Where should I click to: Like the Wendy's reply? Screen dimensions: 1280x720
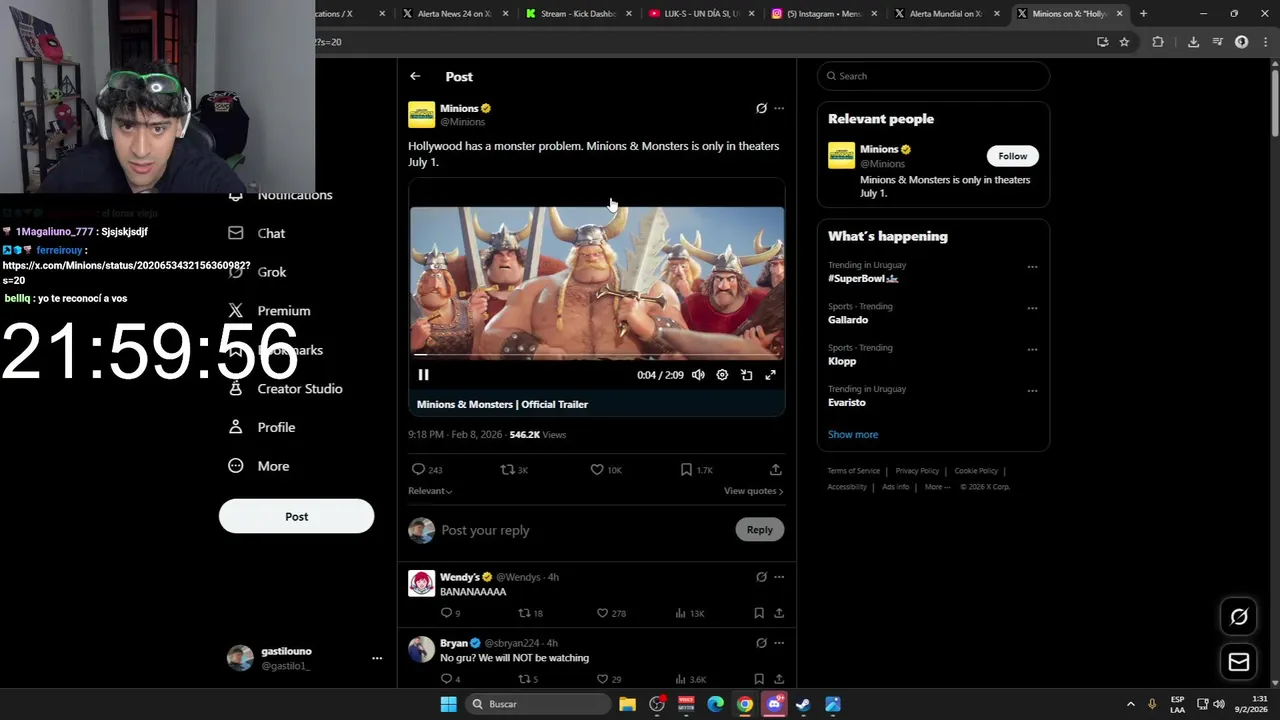coord(611,613)
